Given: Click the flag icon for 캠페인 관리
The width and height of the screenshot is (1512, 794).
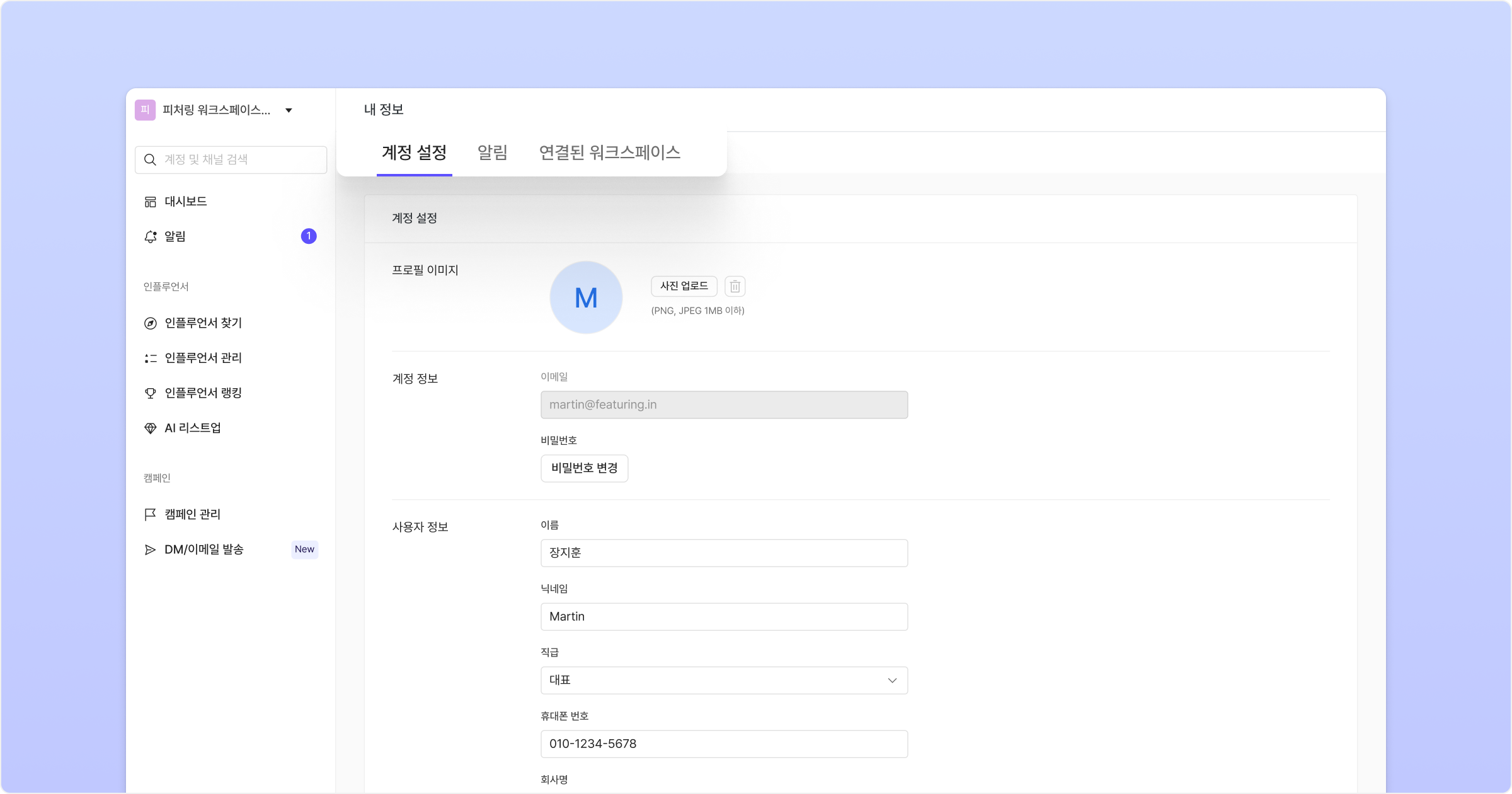Looking at the screenshot, I should [x=150, y=514].
